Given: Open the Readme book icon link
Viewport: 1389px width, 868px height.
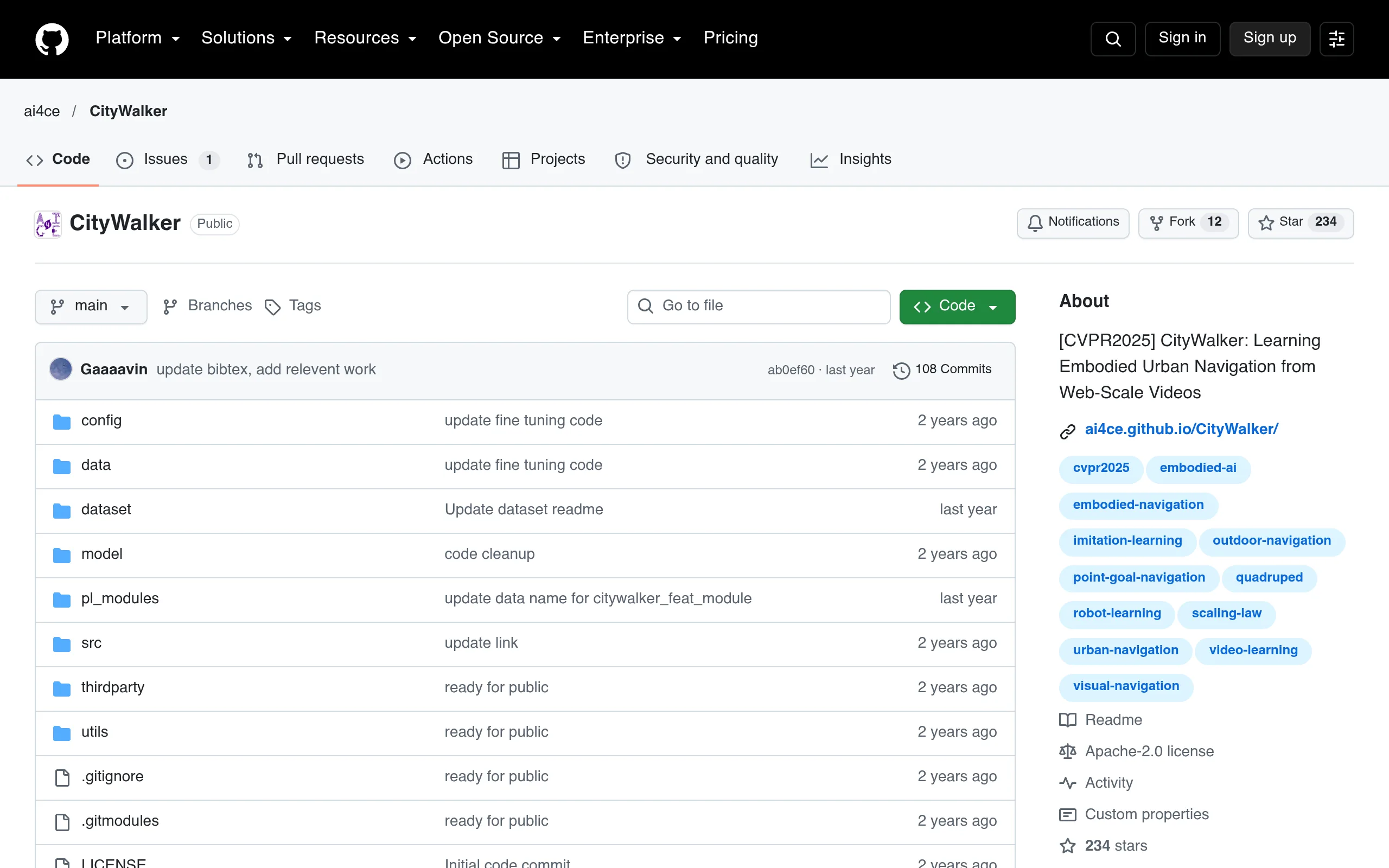Looking at the screenshot, I should [1068, 720].
